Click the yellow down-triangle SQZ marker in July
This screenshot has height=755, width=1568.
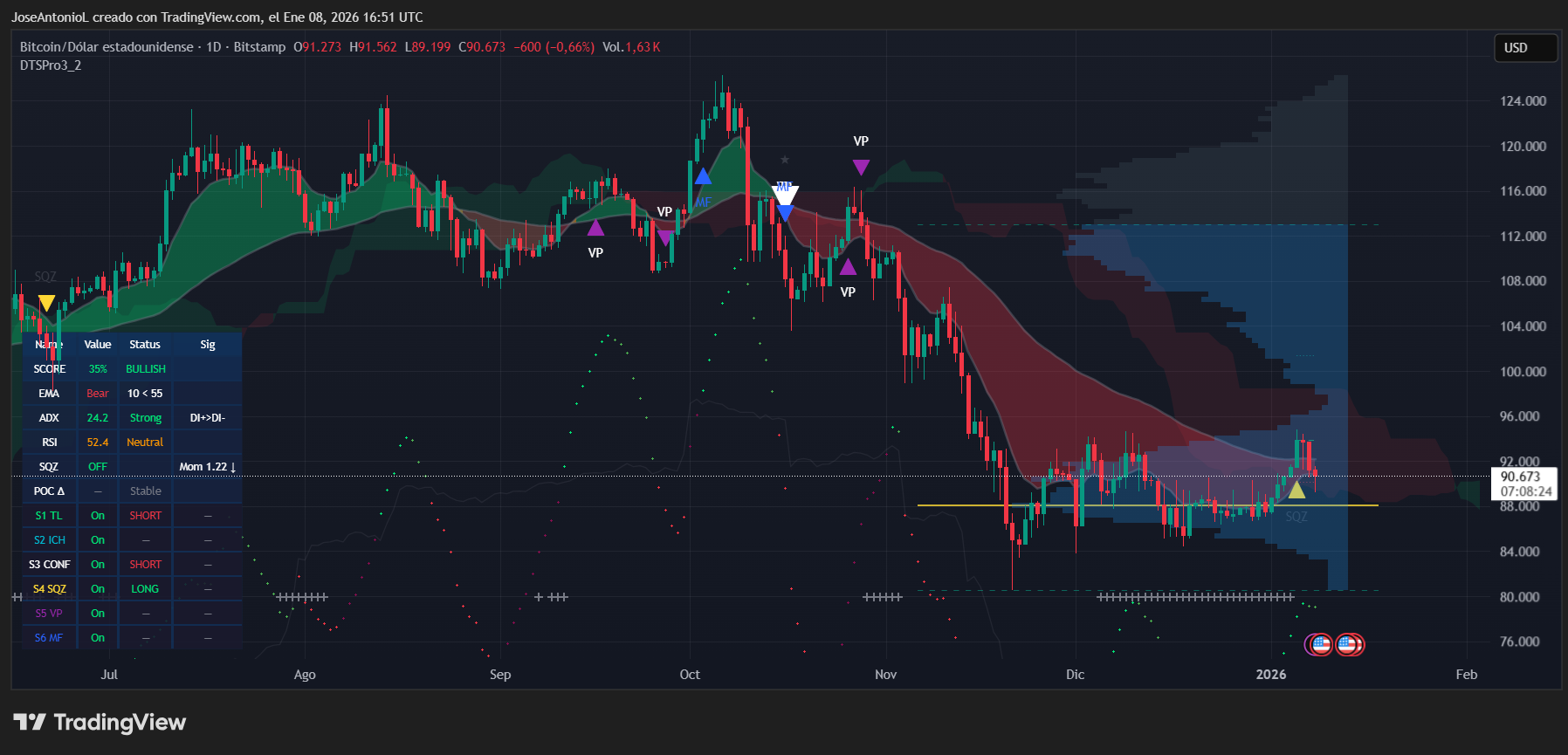[x=46, y=303]
